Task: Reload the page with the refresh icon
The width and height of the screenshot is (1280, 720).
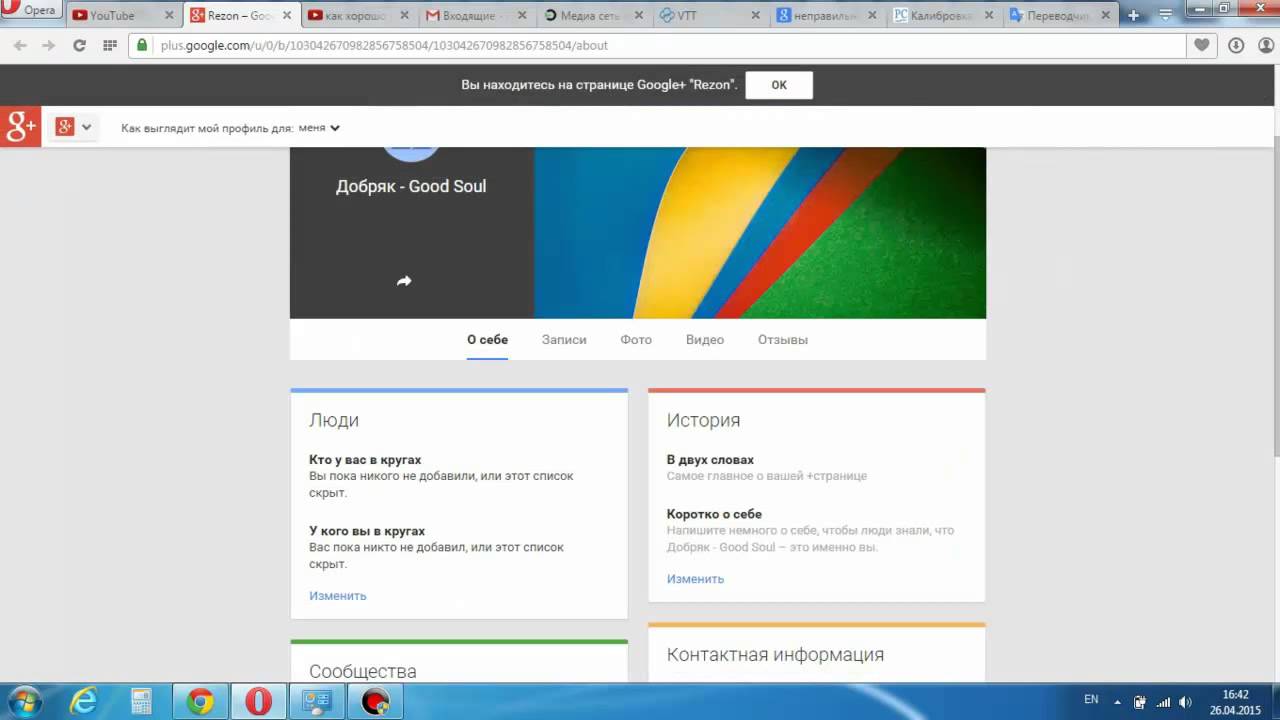Action: tap(80, 45)
